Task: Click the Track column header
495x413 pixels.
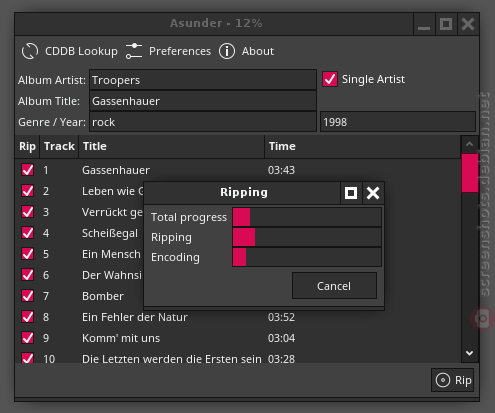Action: click(59, 146)
